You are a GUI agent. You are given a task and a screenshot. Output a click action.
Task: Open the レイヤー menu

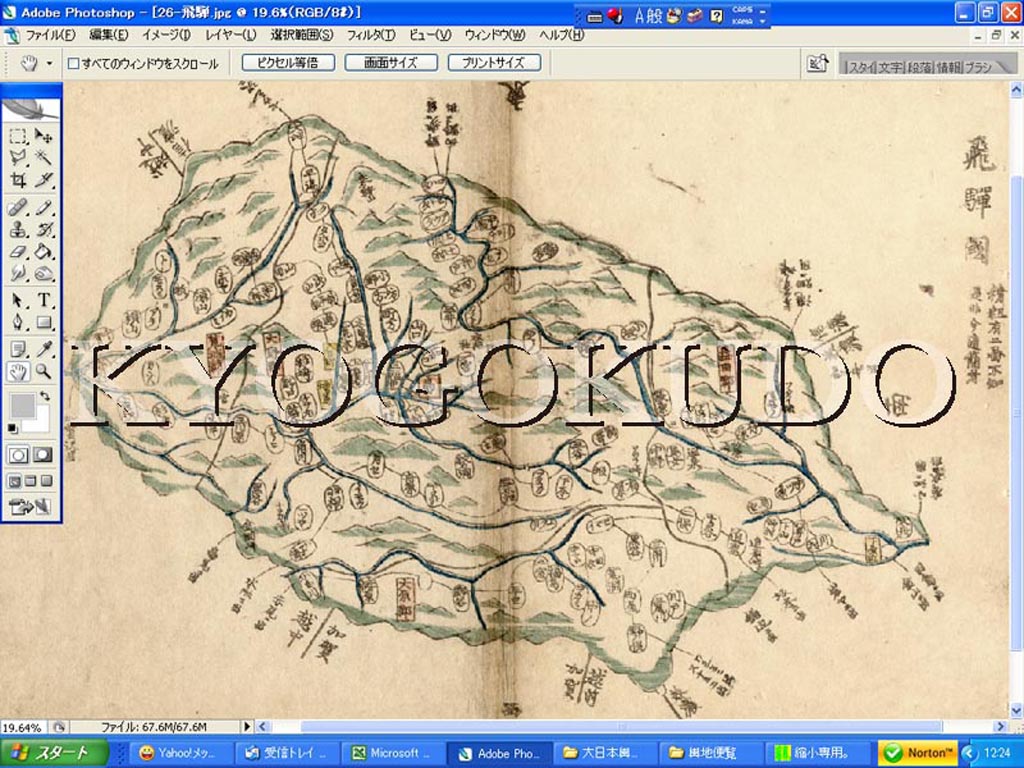tap(231, 35)
